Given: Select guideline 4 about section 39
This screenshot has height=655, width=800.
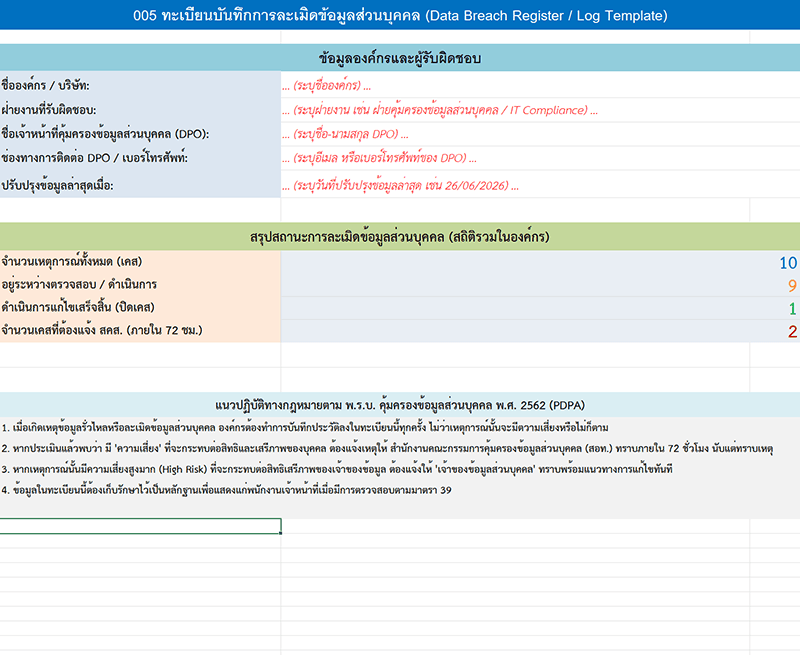Looking at the screenshot, I should tap(227, 490).
